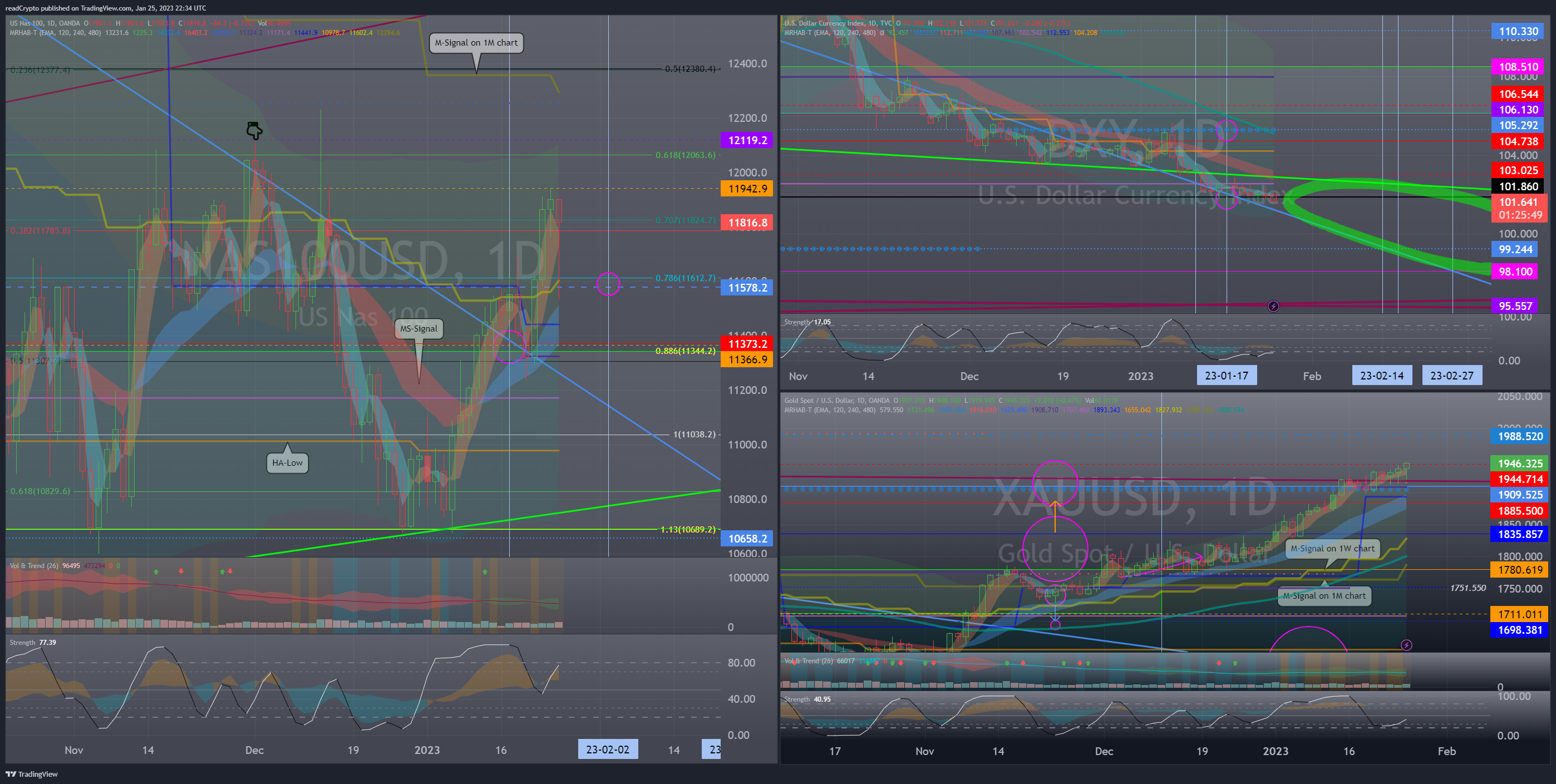
Task: Click the magenta 95.557 DXY price label
Action: (x=1515, y=305)
